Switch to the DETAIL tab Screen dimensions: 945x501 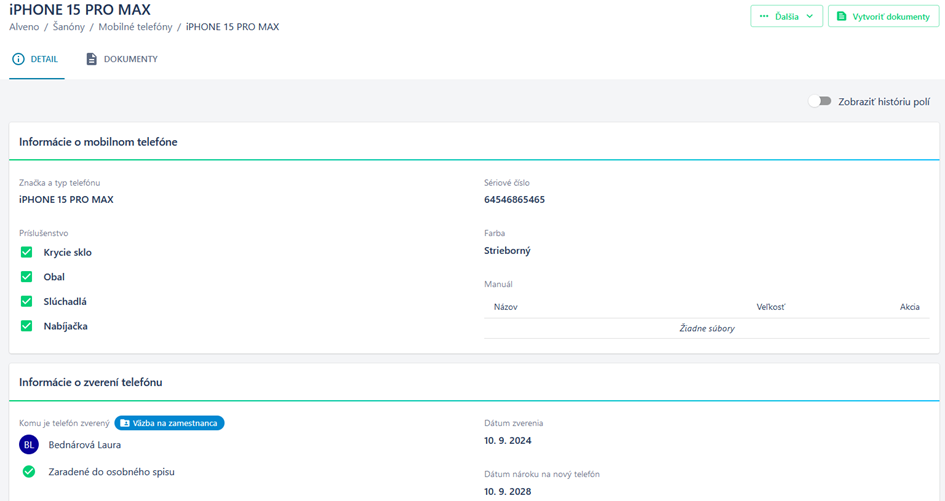point(36,59)
